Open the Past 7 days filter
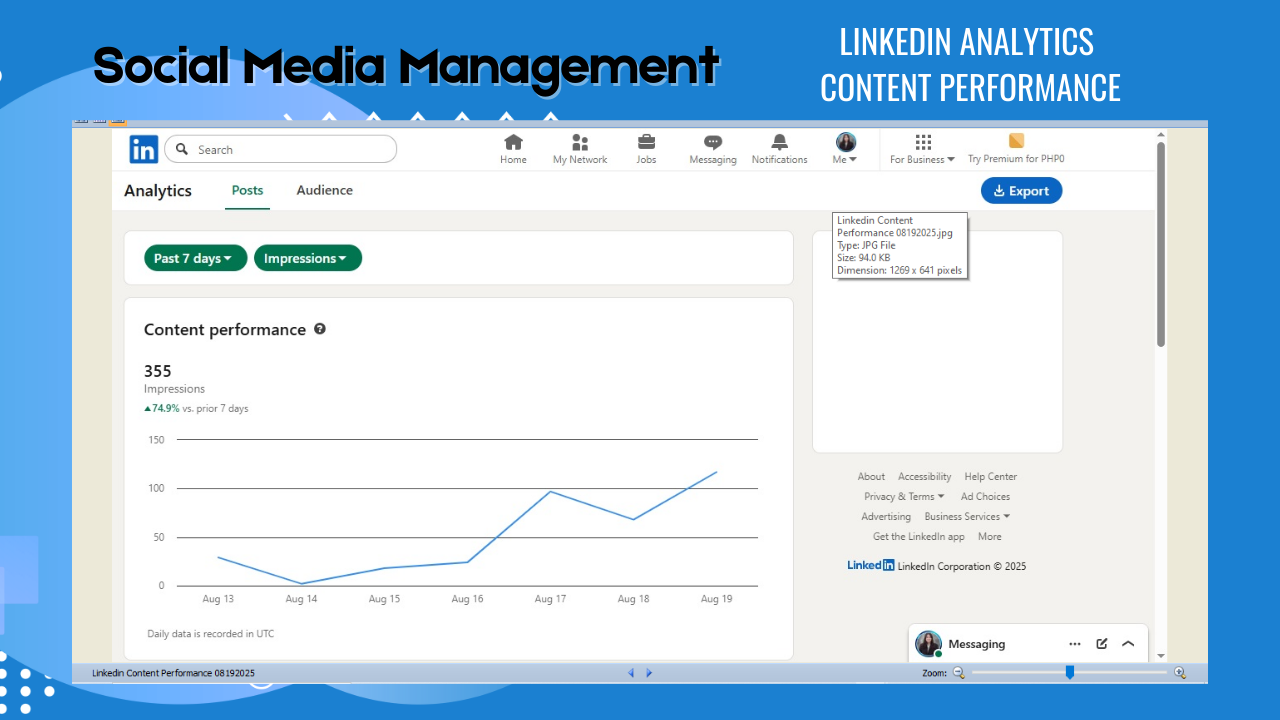 pyautogui.click(x=195, y=258)
